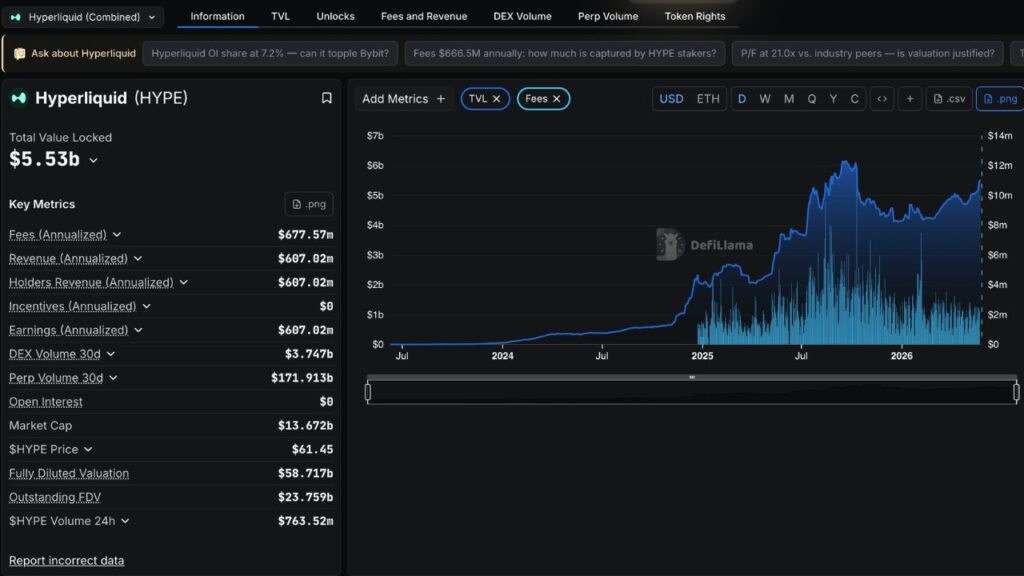
Task: Click Fully Diluted Valuation label
Action: (x=69, y=473)
